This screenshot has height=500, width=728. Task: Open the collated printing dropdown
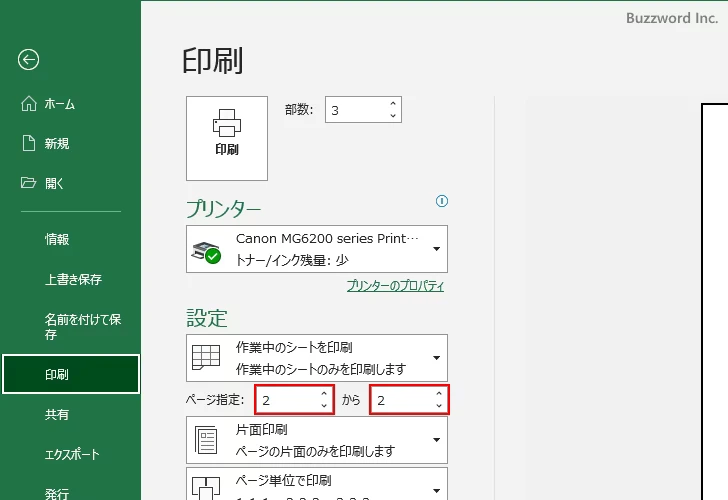pos(436,488)
